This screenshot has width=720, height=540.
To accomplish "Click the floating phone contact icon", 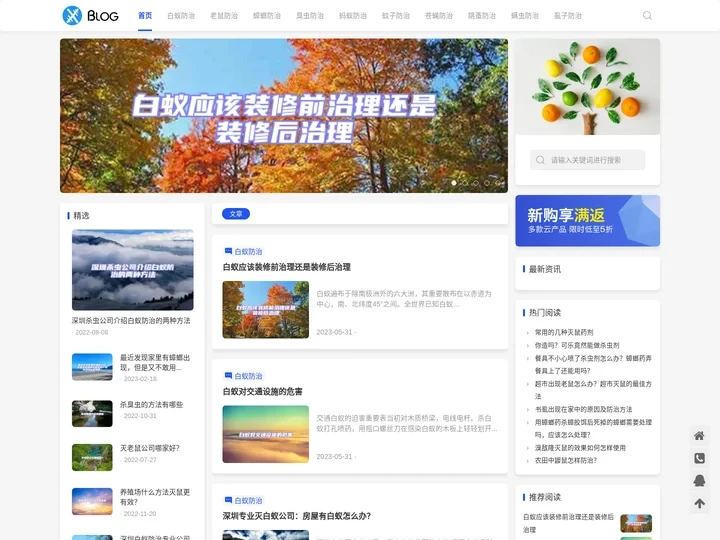I will coord(699,458).
